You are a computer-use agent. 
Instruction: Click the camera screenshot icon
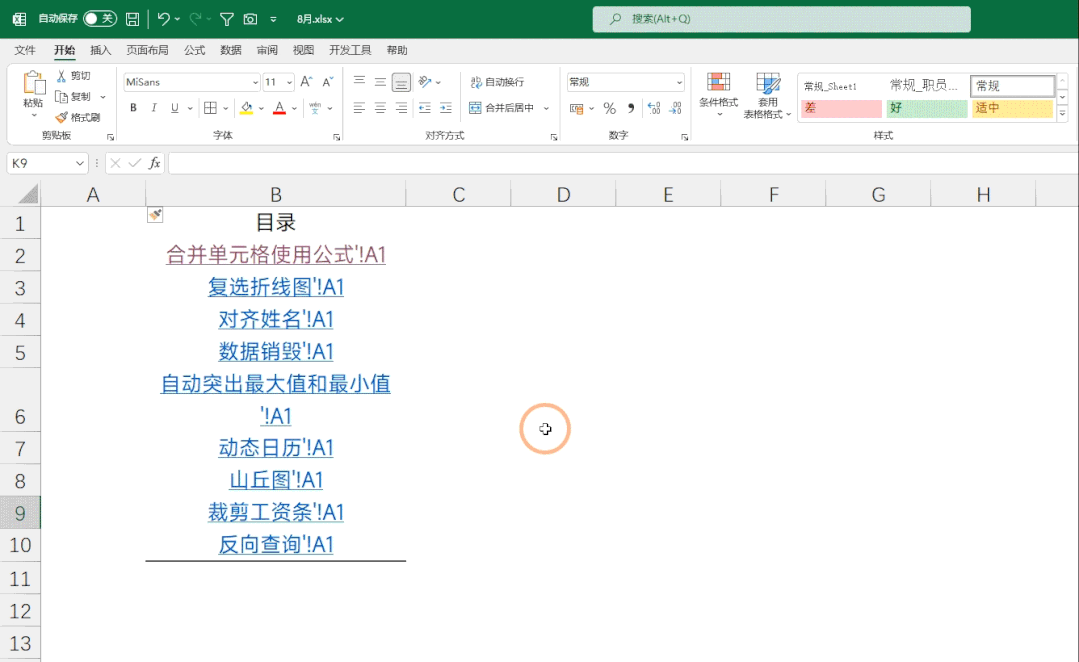tap(250, 19)
